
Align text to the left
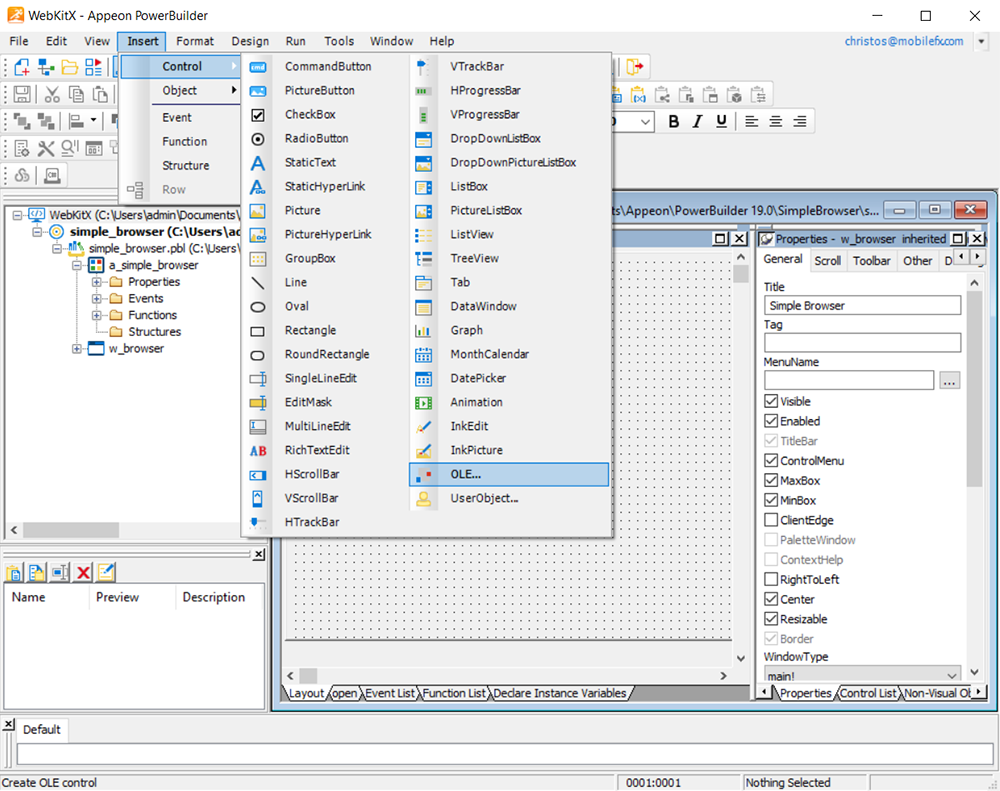point(752,121)
